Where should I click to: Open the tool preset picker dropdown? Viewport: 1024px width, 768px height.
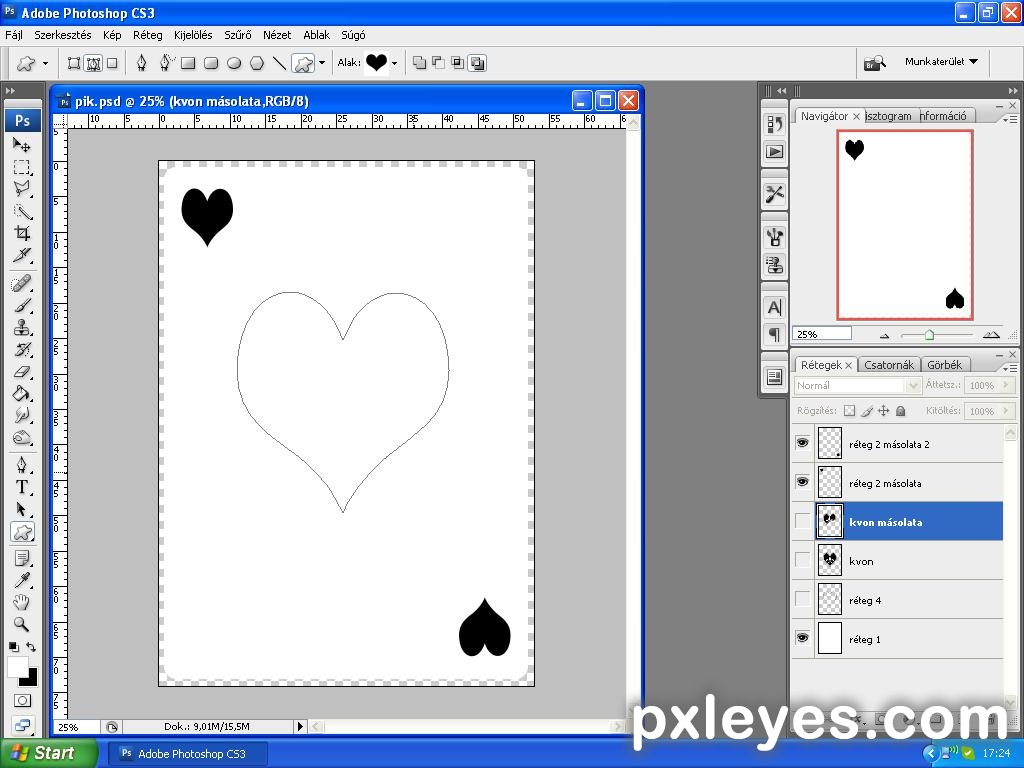45,63
